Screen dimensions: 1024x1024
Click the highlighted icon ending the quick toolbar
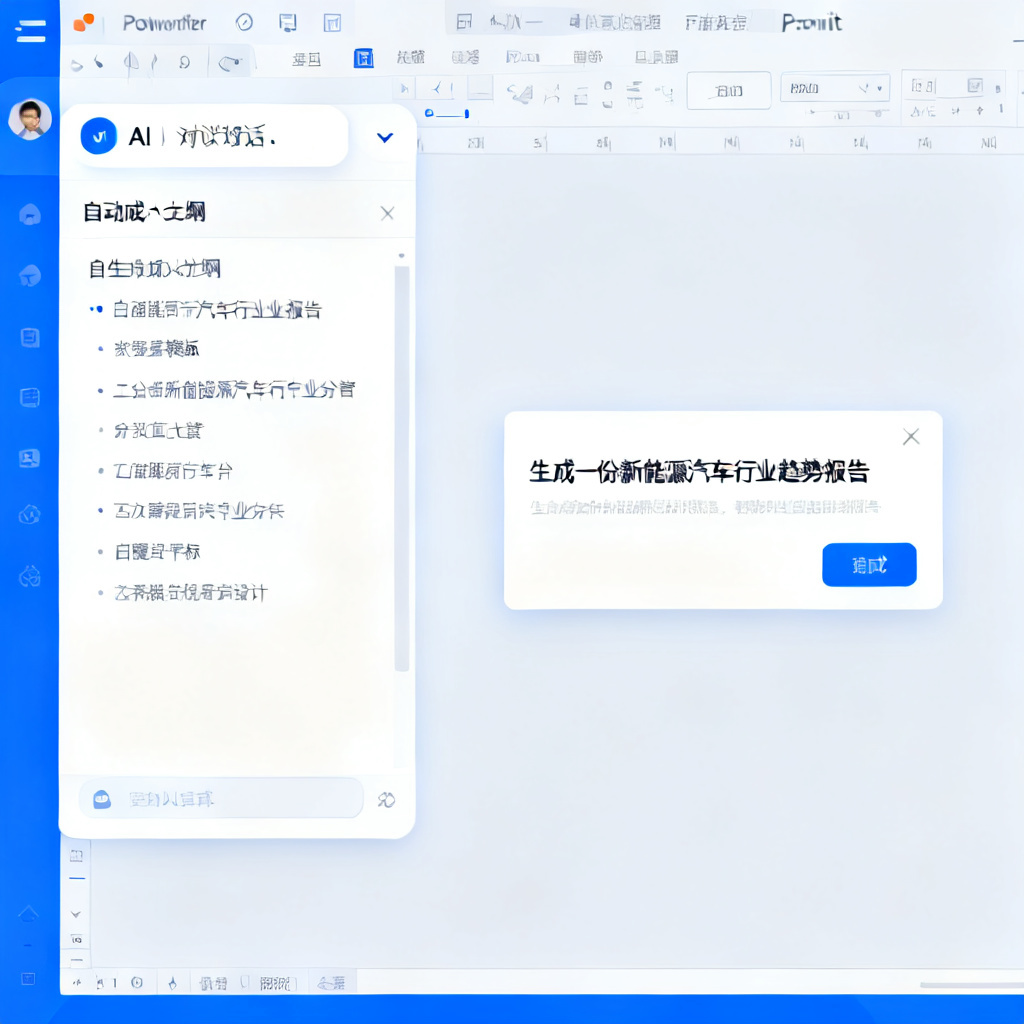coord(230,63)
